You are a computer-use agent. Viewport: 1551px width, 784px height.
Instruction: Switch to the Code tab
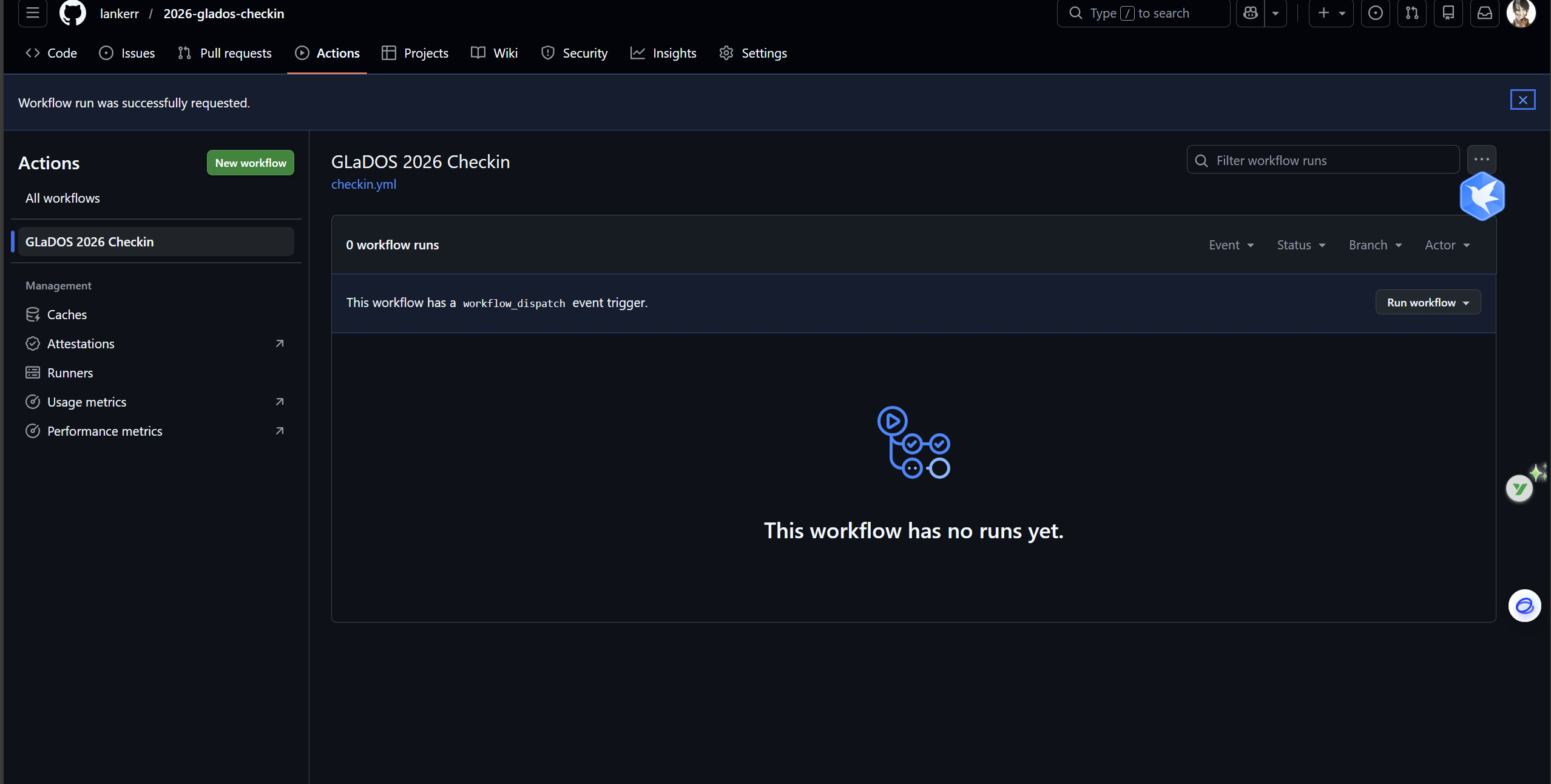pyautogui.click(x=52, y=53)
